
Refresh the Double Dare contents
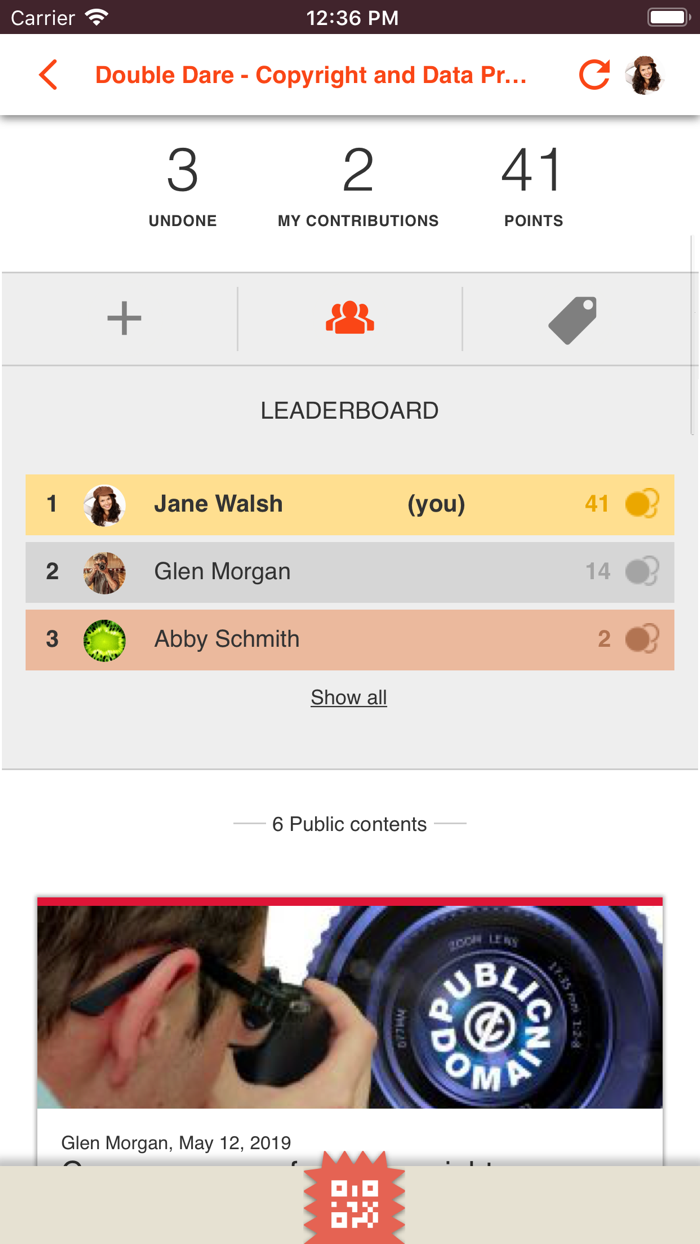click(x=594, y=74)
